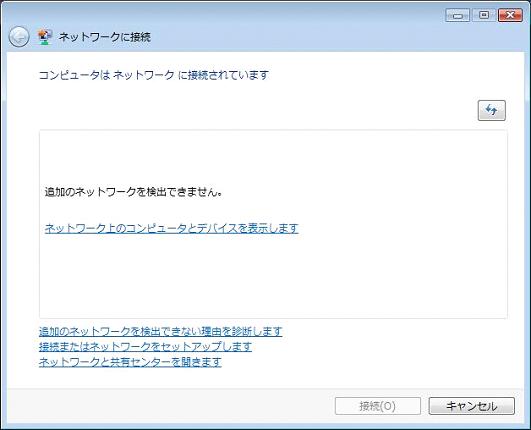The height and width of the screenshot is (430, 531).
Task: Open 接続またはネットワークをセットアップします link
Action: tap(145, 346)
